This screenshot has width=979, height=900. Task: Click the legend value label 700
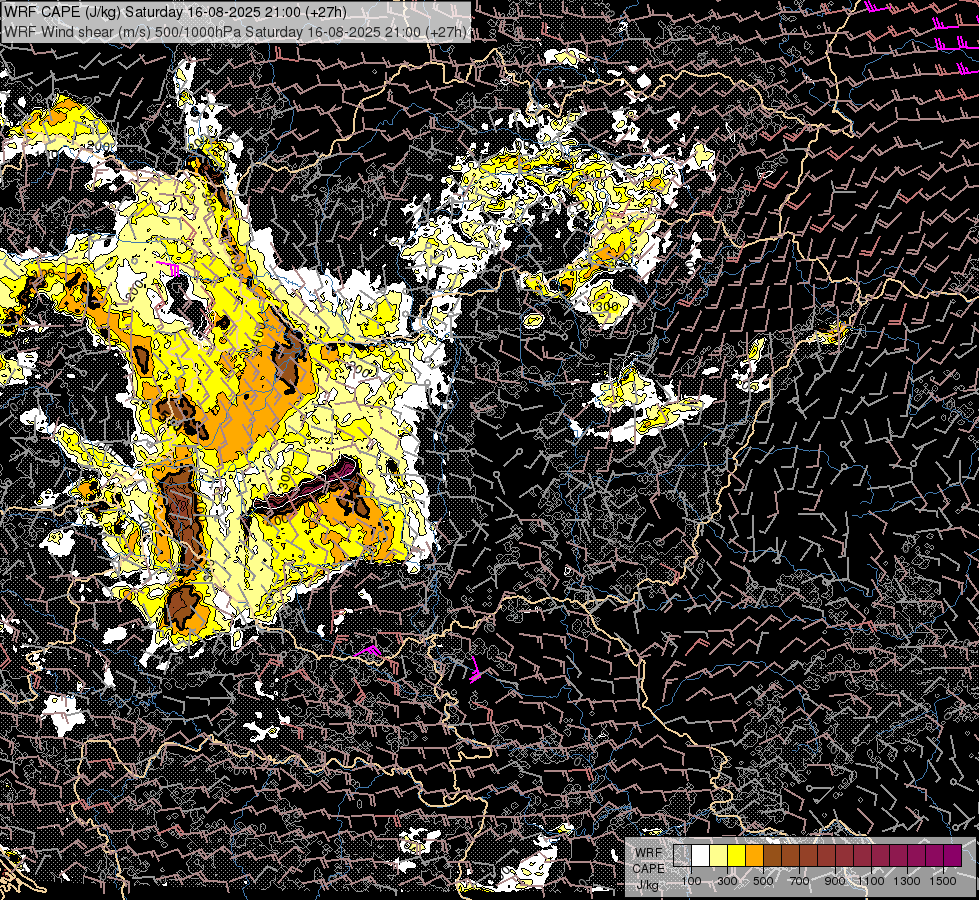point(799,881)
